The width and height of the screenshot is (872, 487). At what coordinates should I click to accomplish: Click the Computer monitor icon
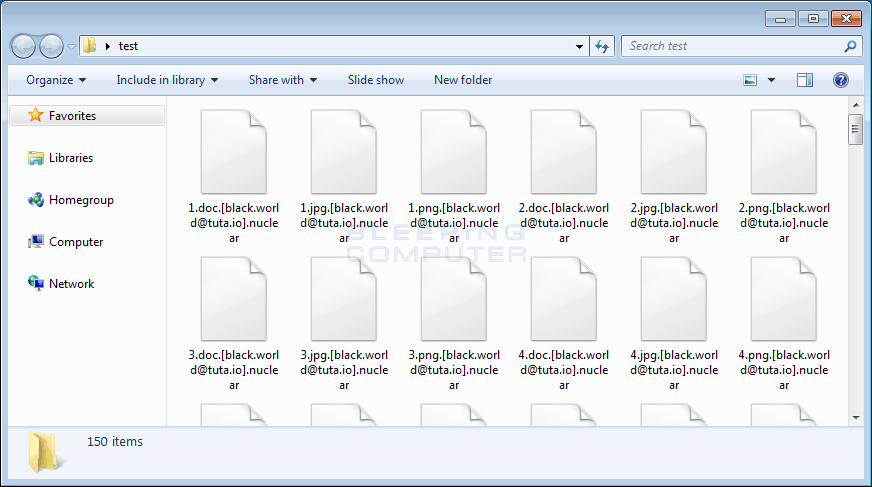(x=36, y=241)
